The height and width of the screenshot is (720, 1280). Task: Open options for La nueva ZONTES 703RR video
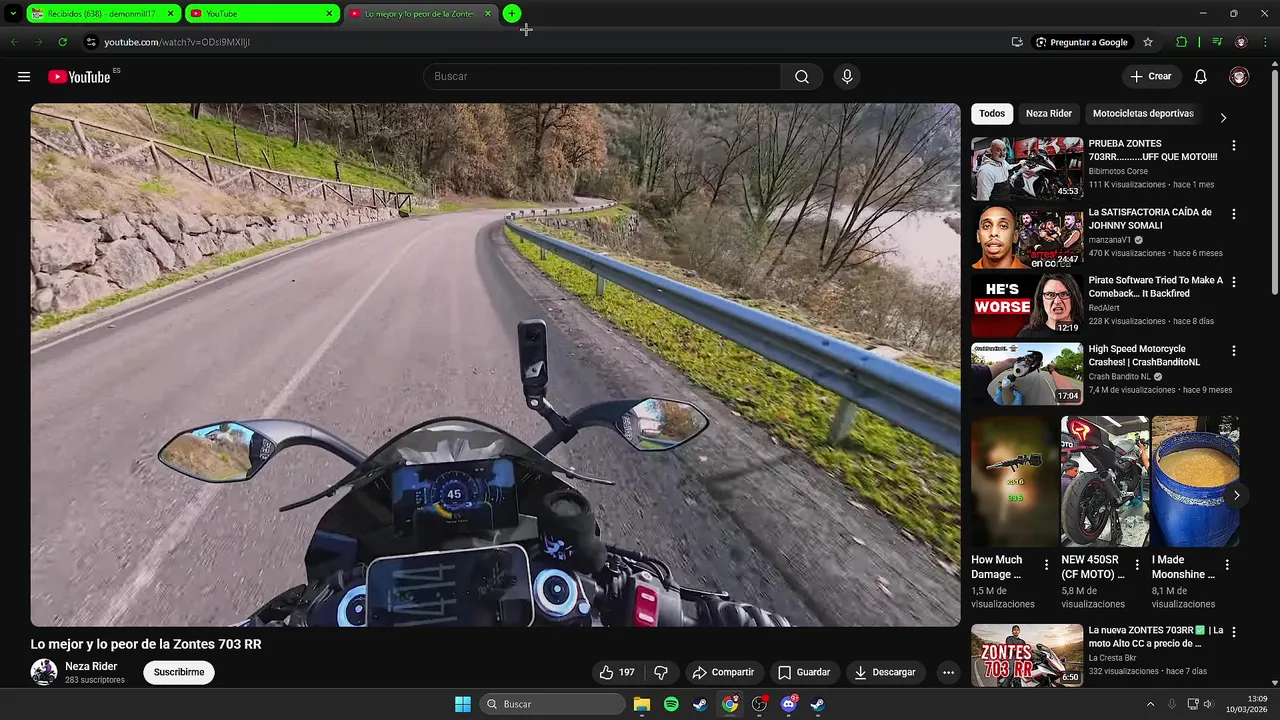tap(1233, 632)
